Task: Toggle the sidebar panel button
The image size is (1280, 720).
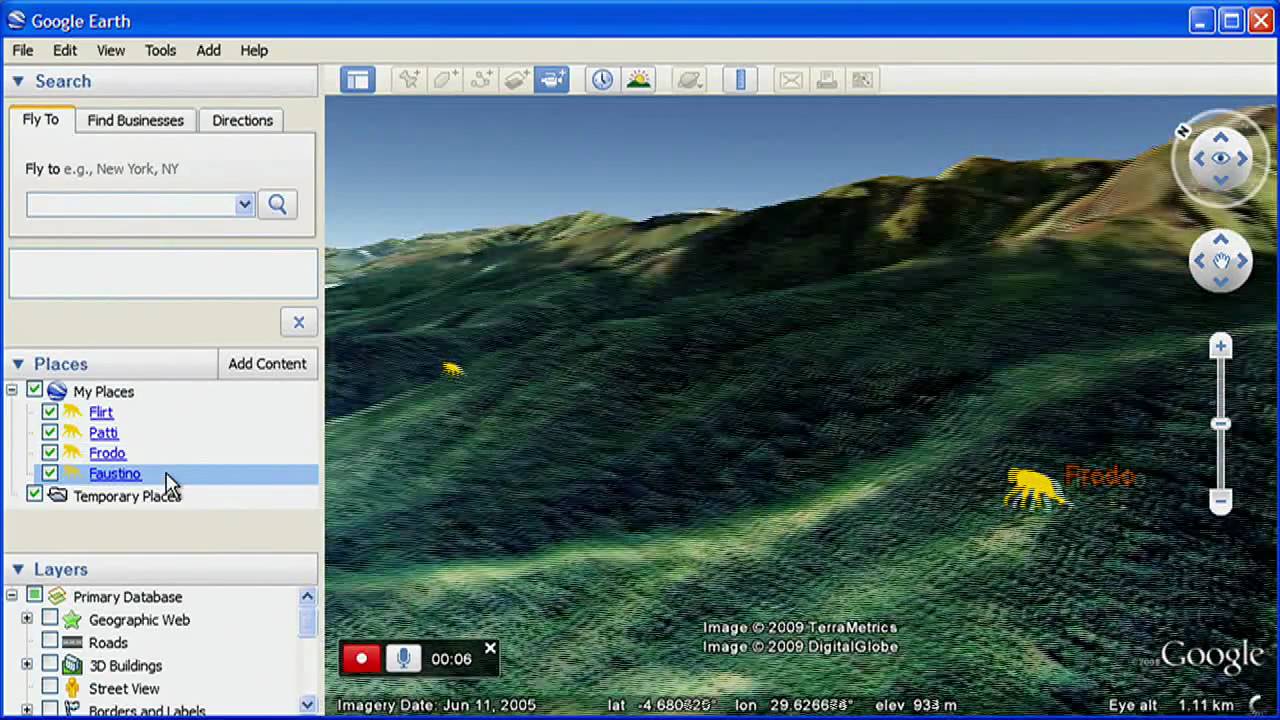Action: [x=357, y=80]
